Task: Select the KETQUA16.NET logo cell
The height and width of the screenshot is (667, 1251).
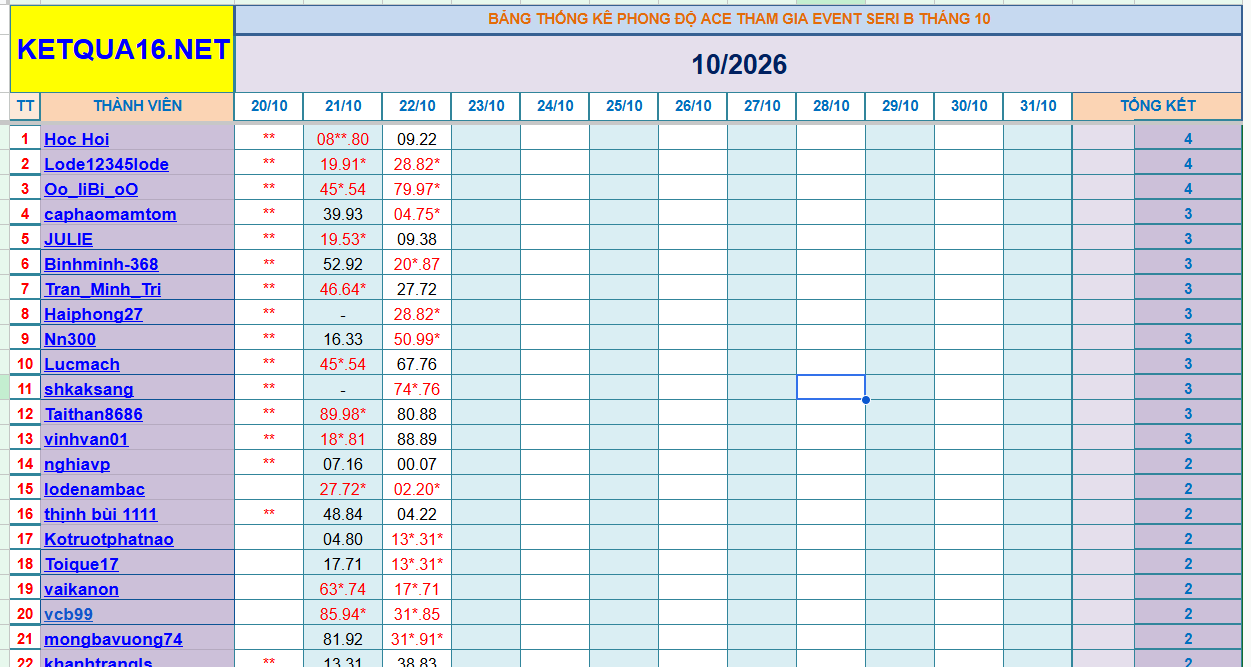Action: pos(123,49)
